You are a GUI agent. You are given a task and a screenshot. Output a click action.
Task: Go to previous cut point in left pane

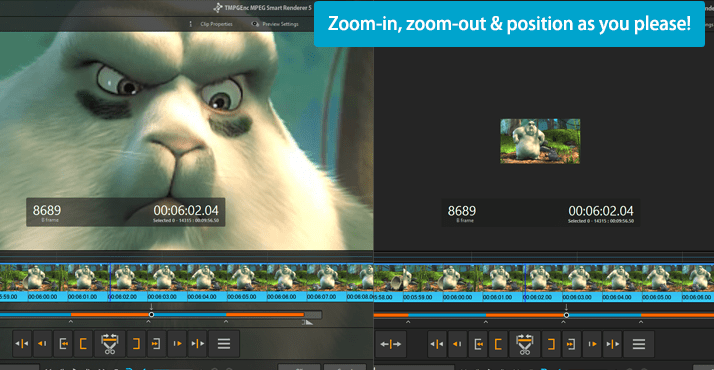click(x=21, y=344)
